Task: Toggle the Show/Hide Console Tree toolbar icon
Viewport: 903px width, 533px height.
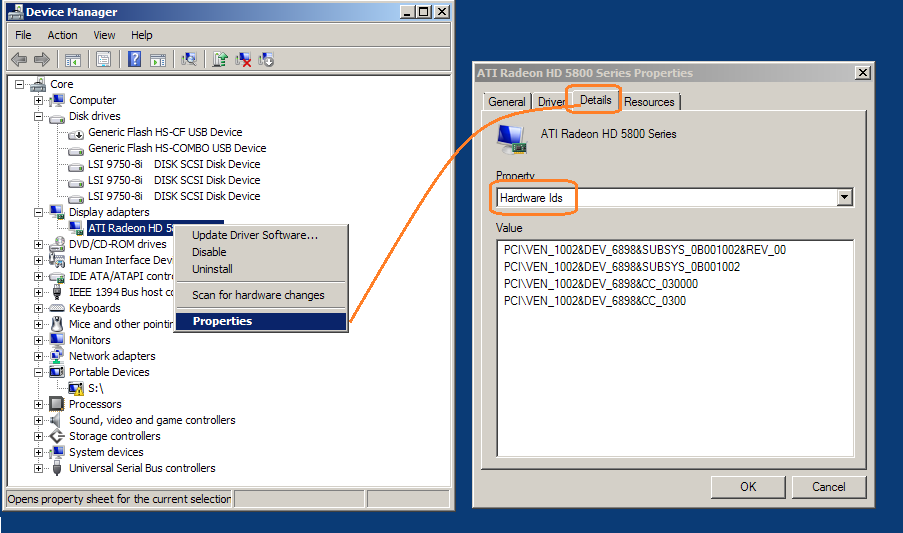Action: [x=73, y=59]
